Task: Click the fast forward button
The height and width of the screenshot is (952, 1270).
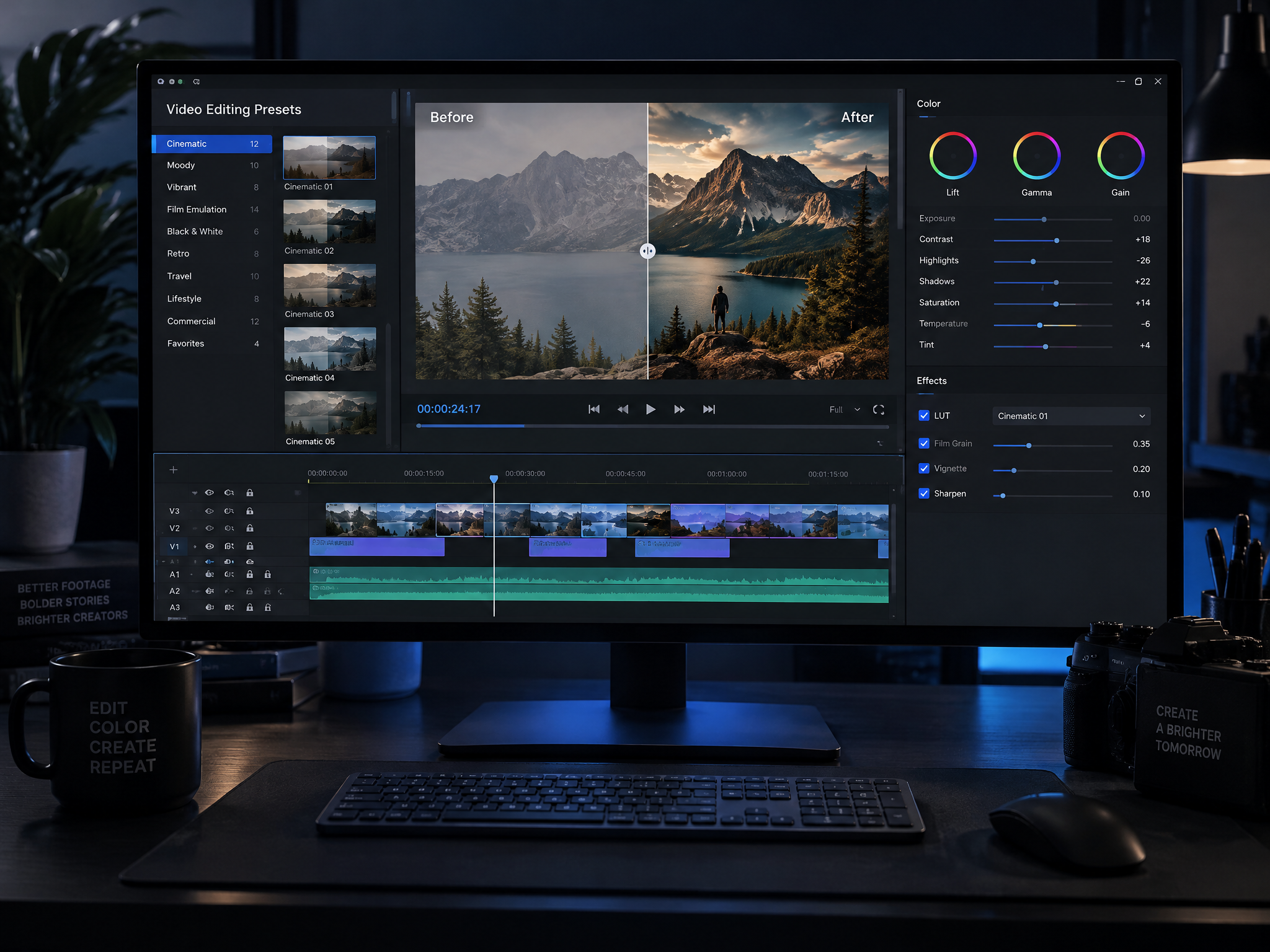Action: point(679,409)
